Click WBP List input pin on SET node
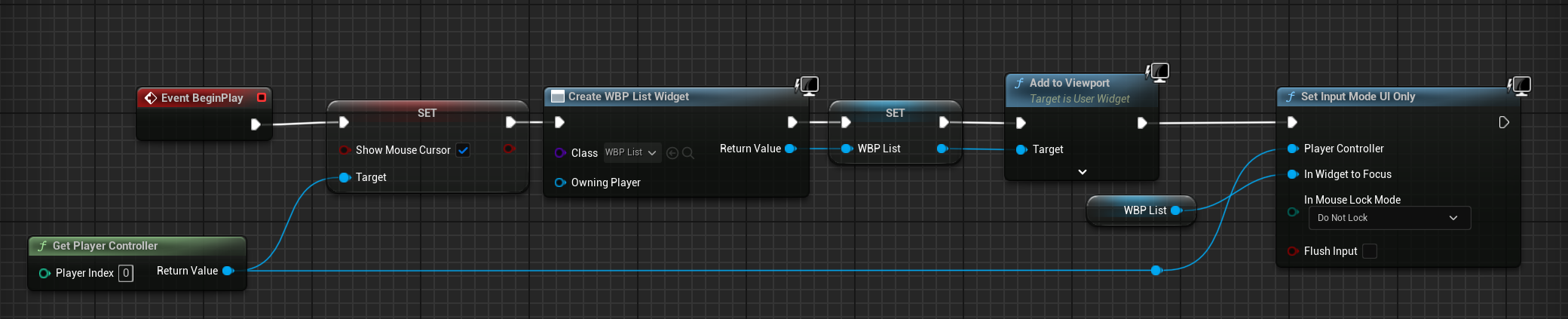Screen dimensions: 1568x319 847,149
